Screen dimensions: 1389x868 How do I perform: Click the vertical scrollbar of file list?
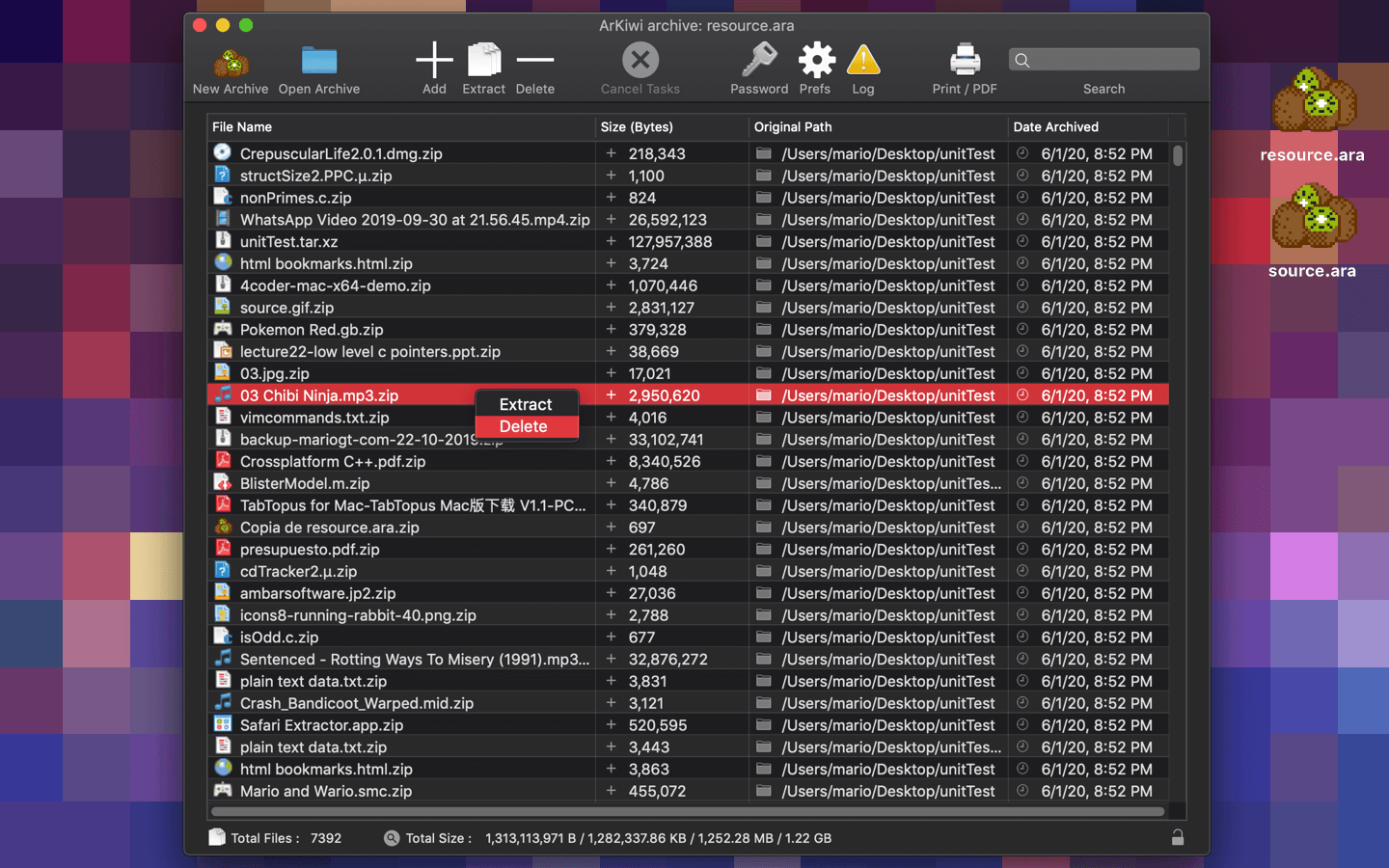(1178, 155)
